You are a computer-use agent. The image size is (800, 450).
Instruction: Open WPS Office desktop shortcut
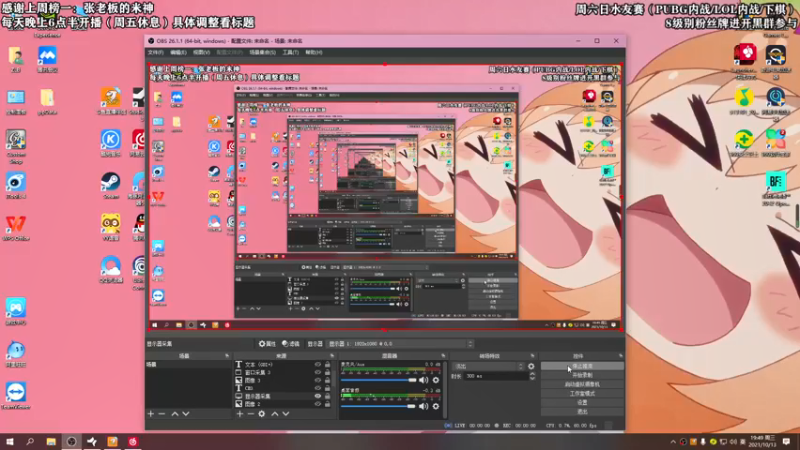click(x=16, y=228)
